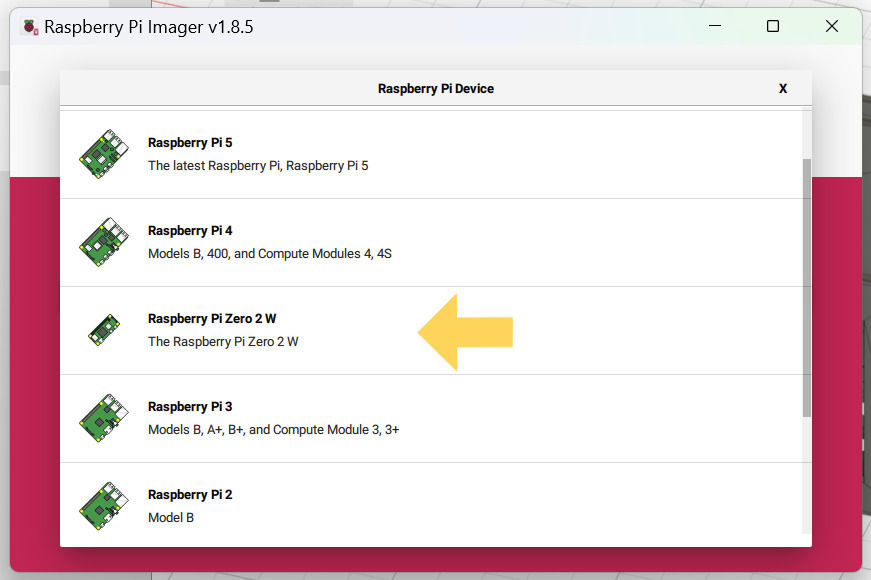Click the Raspberry Pi Imager v1.8.5 window title
The width and height of the screenshot is (871, 580).
149,27
